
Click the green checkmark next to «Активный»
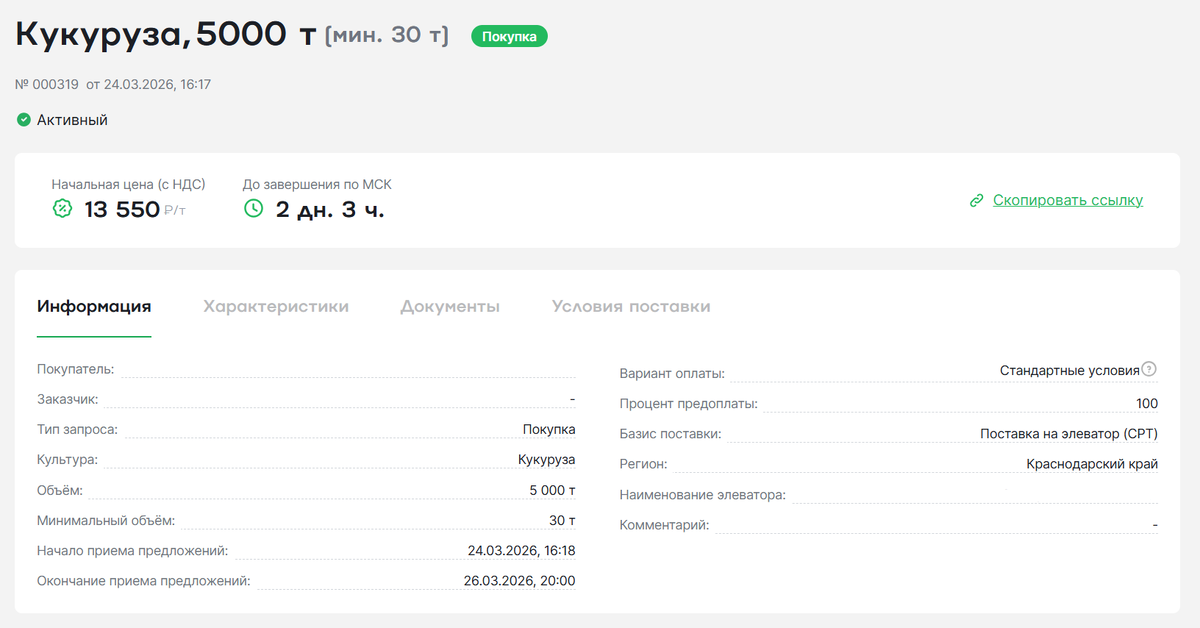pos(22,119)
